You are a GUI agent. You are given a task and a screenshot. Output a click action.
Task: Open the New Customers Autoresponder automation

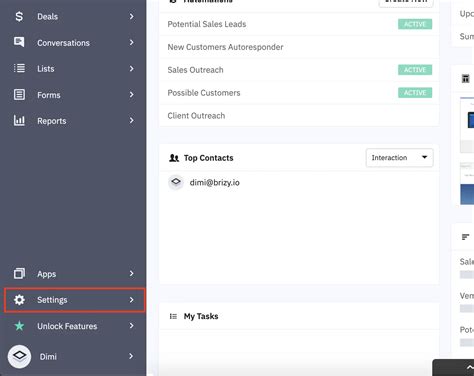tap(225, 47)
